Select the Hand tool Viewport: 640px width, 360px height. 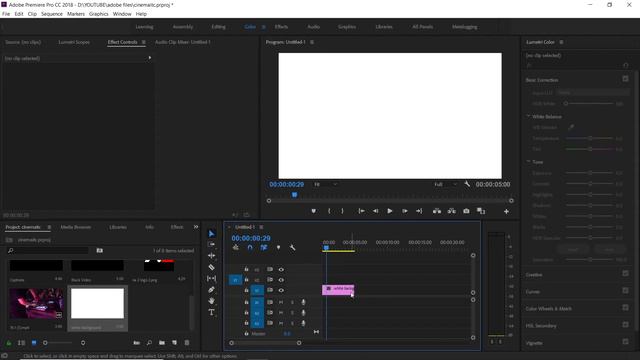pos(211,301)
